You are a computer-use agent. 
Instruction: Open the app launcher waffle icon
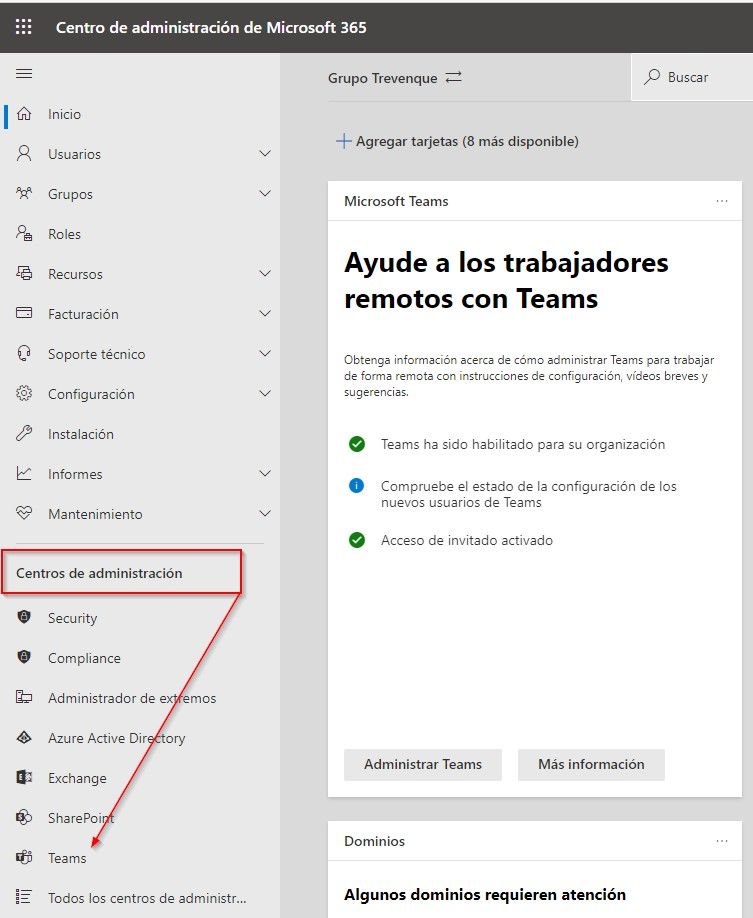pyautogui.click(x=24, y=27)
